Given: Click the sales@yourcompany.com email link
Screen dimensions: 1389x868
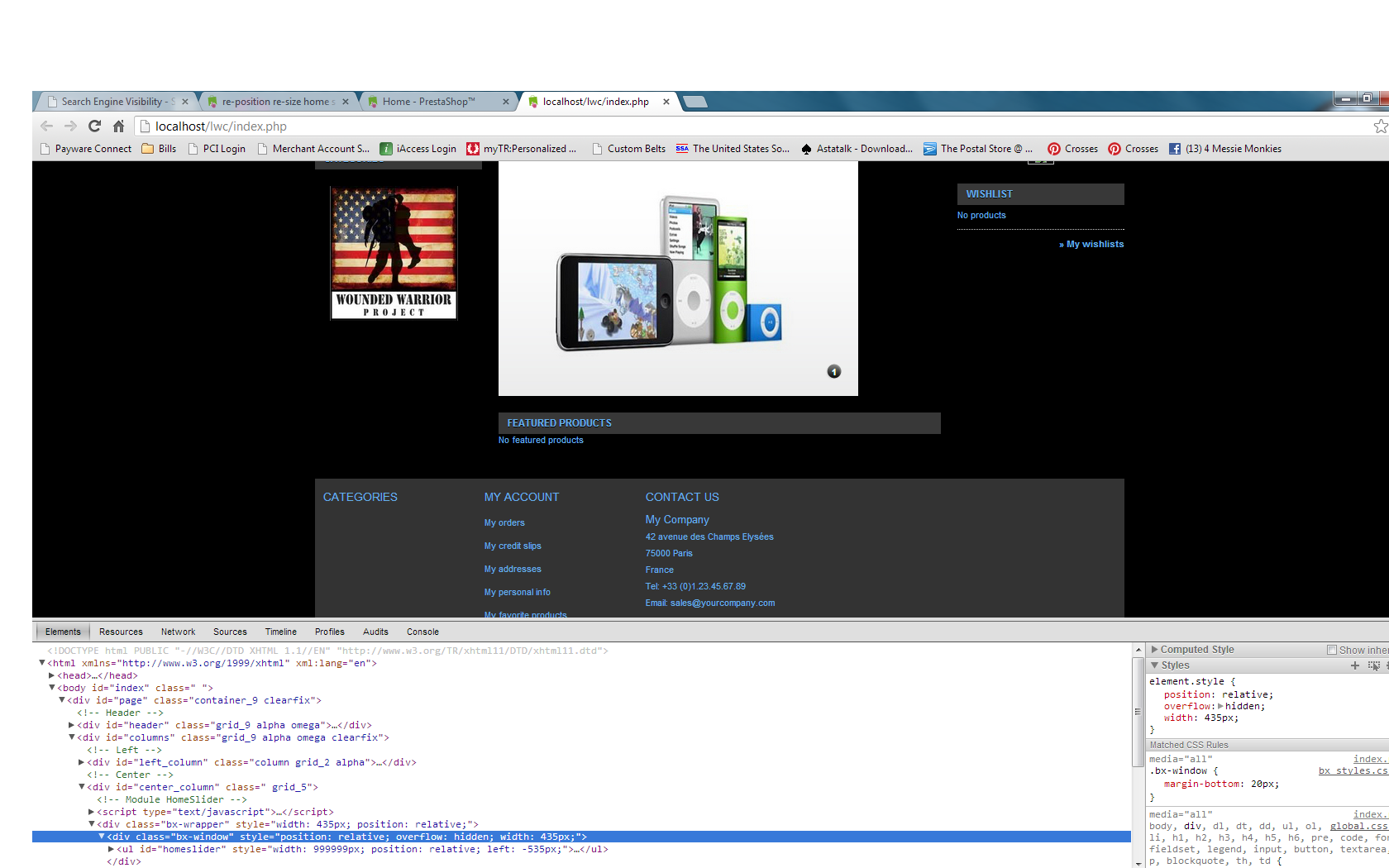Looking at the screenshot, I should [x=723, y=603].
